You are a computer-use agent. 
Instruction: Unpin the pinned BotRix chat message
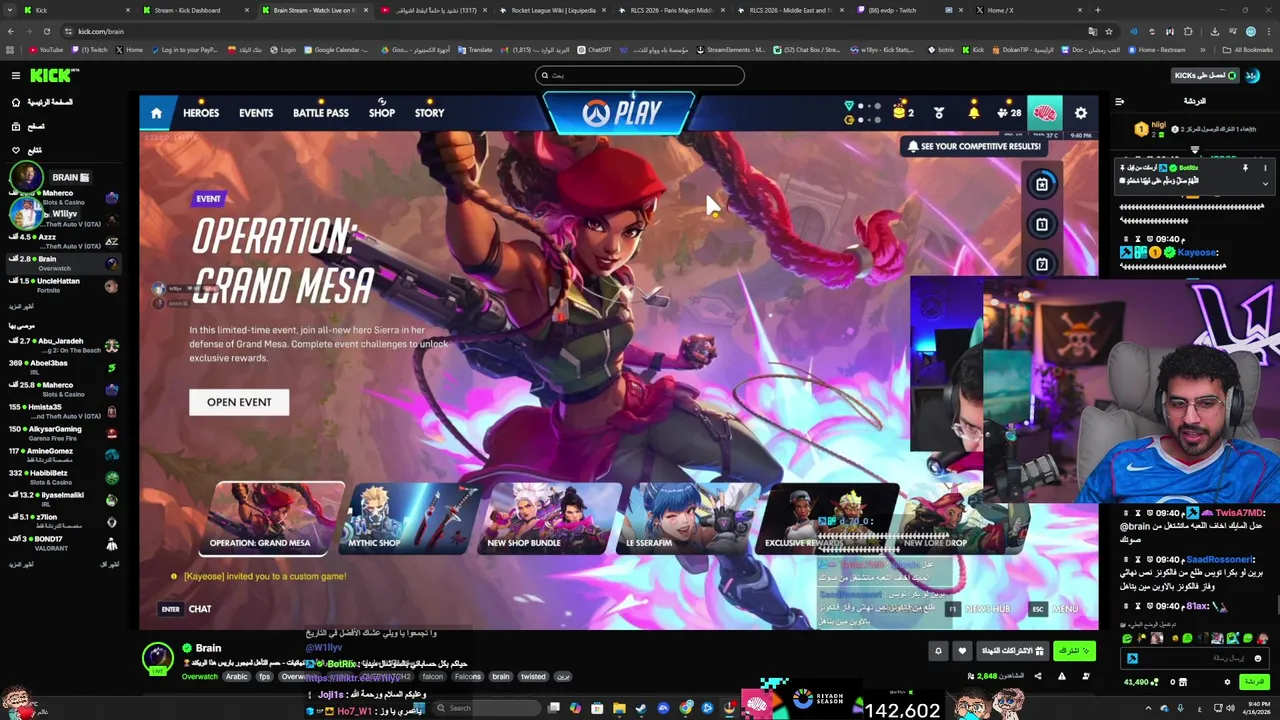1245,168
